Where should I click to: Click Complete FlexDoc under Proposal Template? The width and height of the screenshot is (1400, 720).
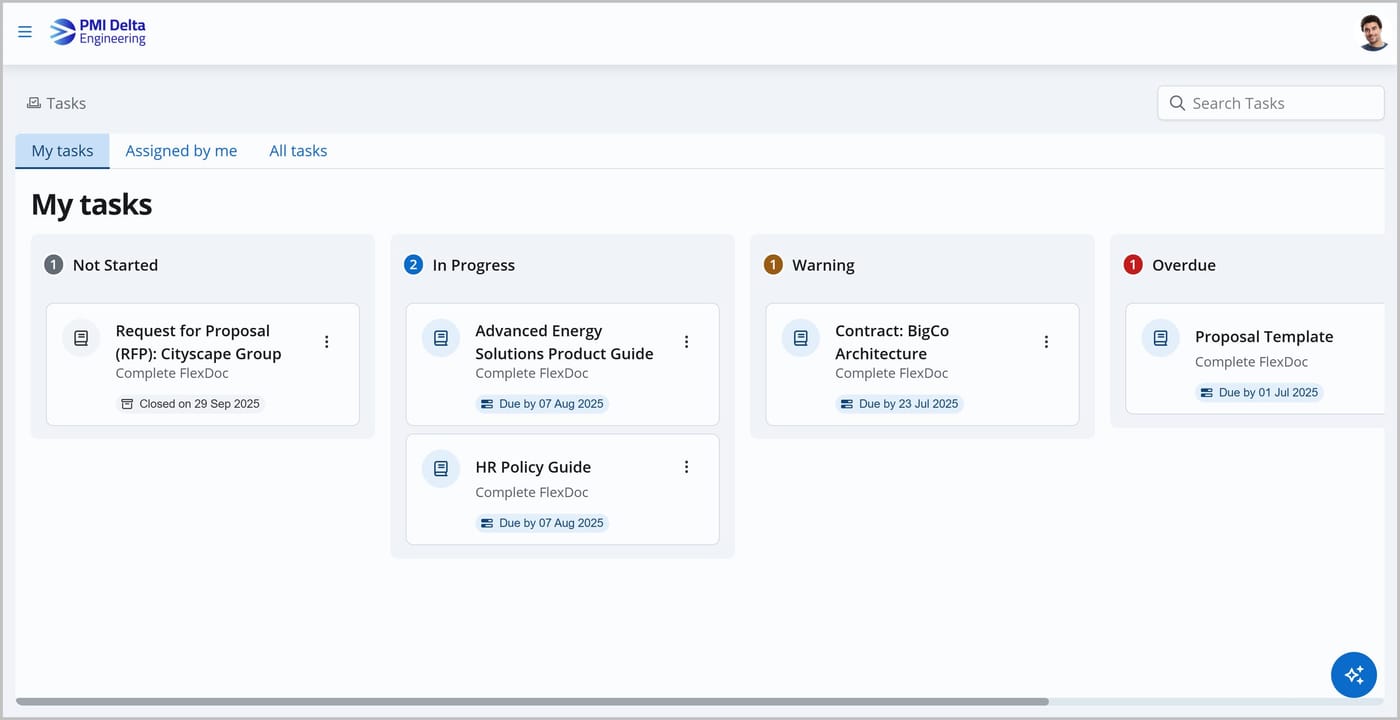pyautogui.click(x=1251, y=362)
